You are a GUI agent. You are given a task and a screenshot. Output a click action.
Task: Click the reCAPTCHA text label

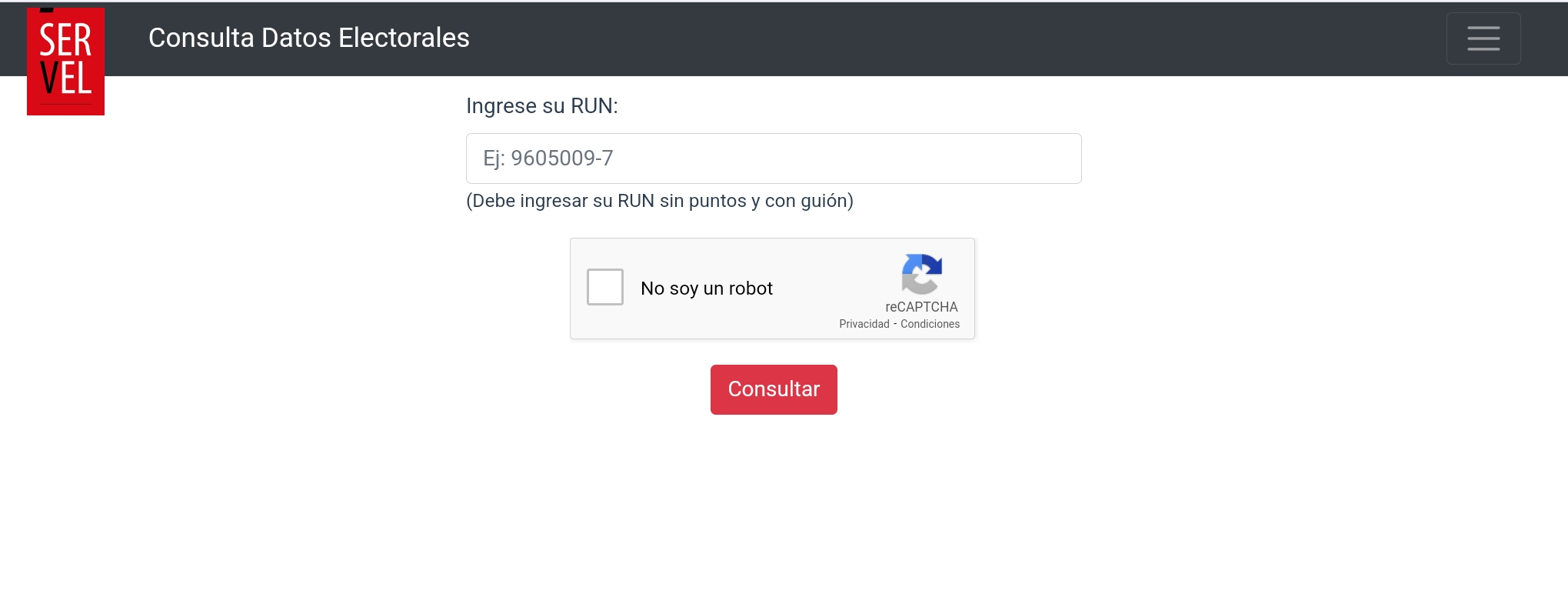coord(921,307)
